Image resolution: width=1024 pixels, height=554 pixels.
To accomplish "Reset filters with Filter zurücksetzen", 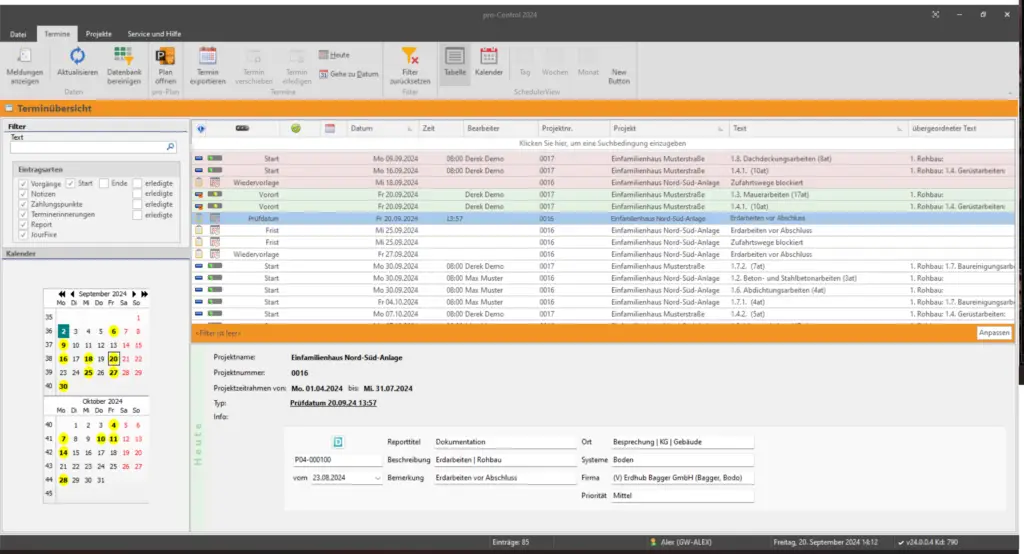I will (409, 66).
